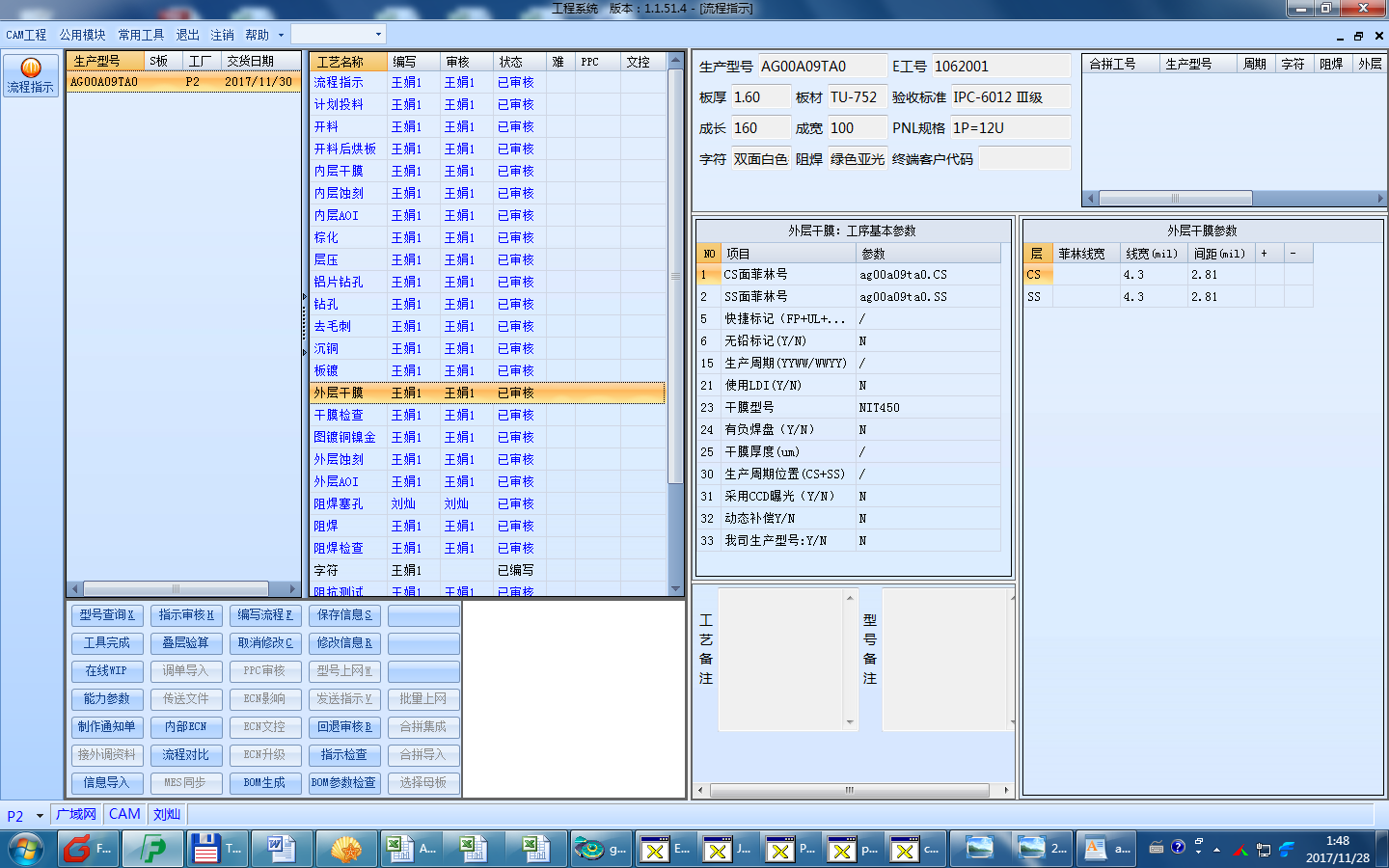This screenshot has height=868, width=1389.
Task: Click the 流程对比 button
Action: (x=185, y=755)
